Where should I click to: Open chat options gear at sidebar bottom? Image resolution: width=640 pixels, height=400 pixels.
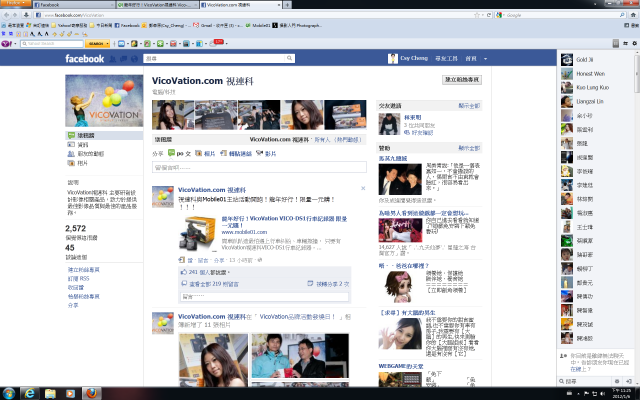[617, 381]
